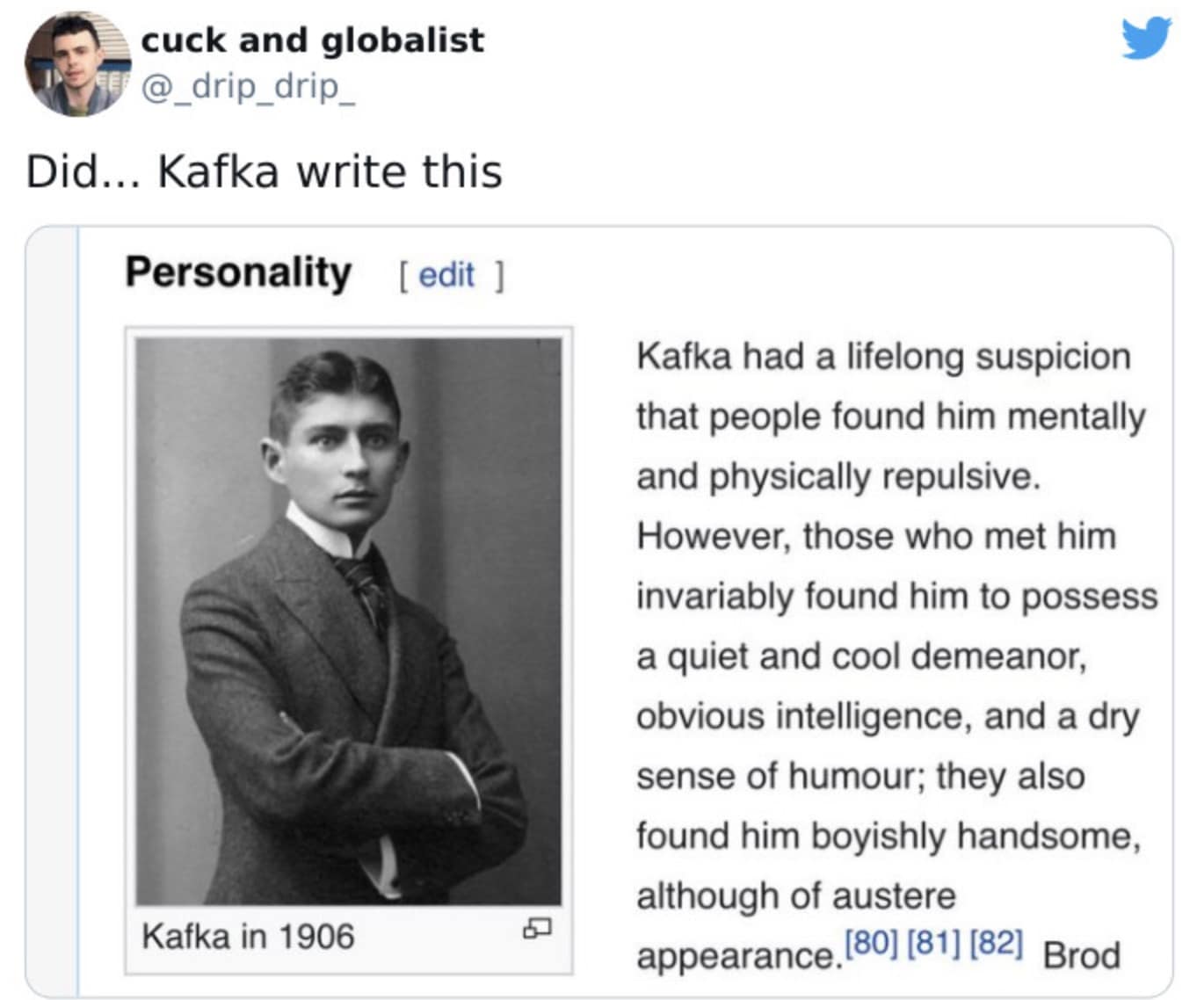Click the line 'although of austere'
Viewport: 1204px width, 1000px height.
pyautogui.click(x=796, y=895)
